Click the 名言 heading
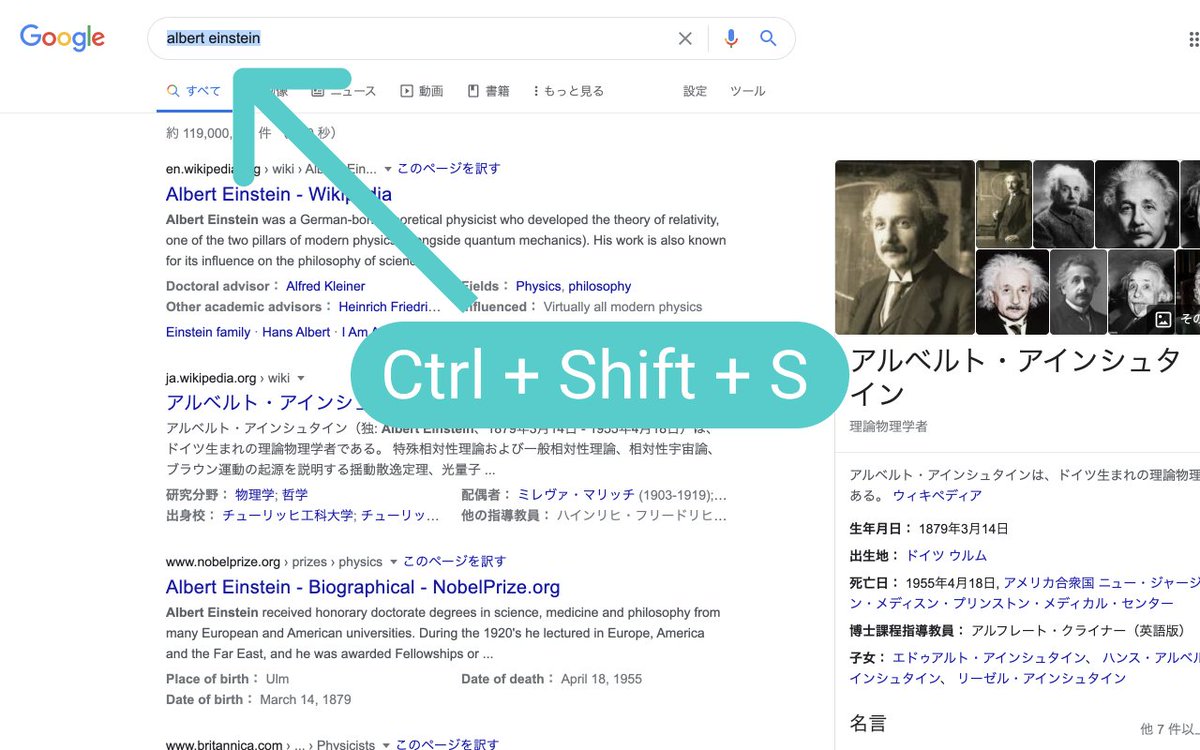1200x750 pixels. (x=868, y=722)
